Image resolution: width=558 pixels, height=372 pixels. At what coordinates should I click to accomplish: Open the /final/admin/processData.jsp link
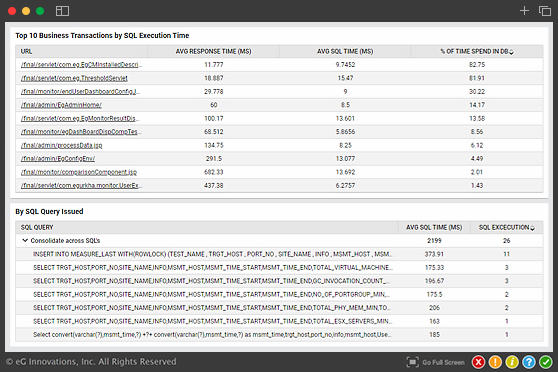point(62,145)
